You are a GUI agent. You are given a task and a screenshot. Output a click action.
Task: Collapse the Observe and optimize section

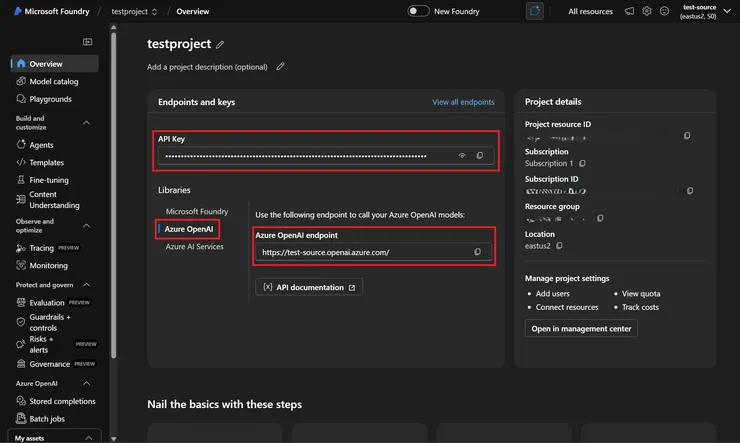point(86,226)
